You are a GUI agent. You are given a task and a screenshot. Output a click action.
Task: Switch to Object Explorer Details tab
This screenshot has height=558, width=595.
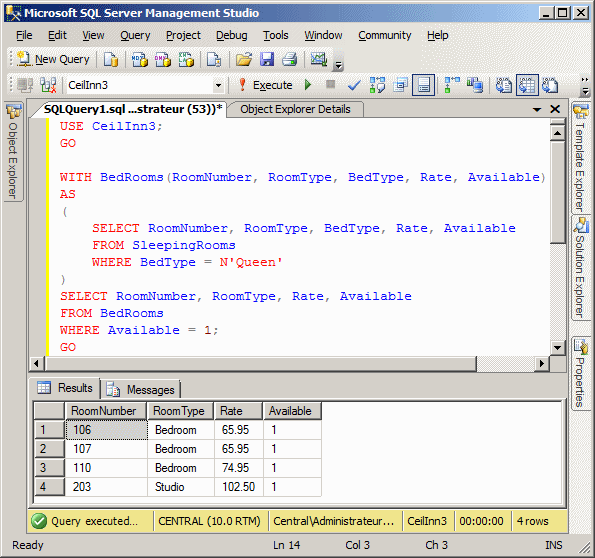[x=295, y=109]
